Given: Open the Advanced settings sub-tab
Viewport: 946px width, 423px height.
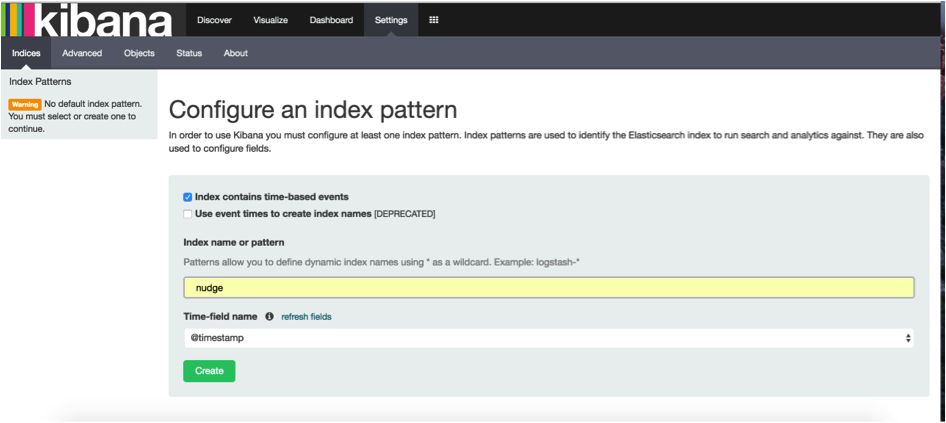Looking at the screenshot, I should click(x=82, y=53).
